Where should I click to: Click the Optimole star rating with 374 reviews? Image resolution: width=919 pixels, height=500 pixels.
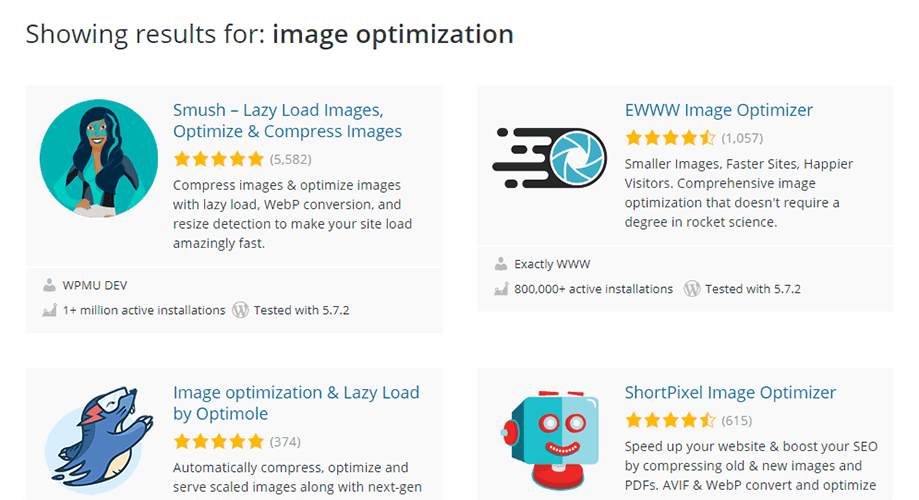(x=218, y=441)
